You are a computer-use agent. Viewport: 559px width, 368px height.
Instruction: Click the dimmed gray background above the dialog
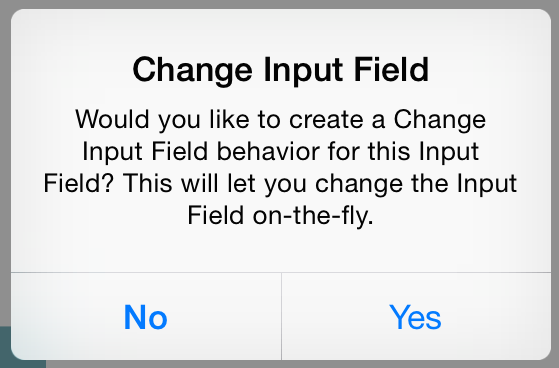(x=280, y=4)
